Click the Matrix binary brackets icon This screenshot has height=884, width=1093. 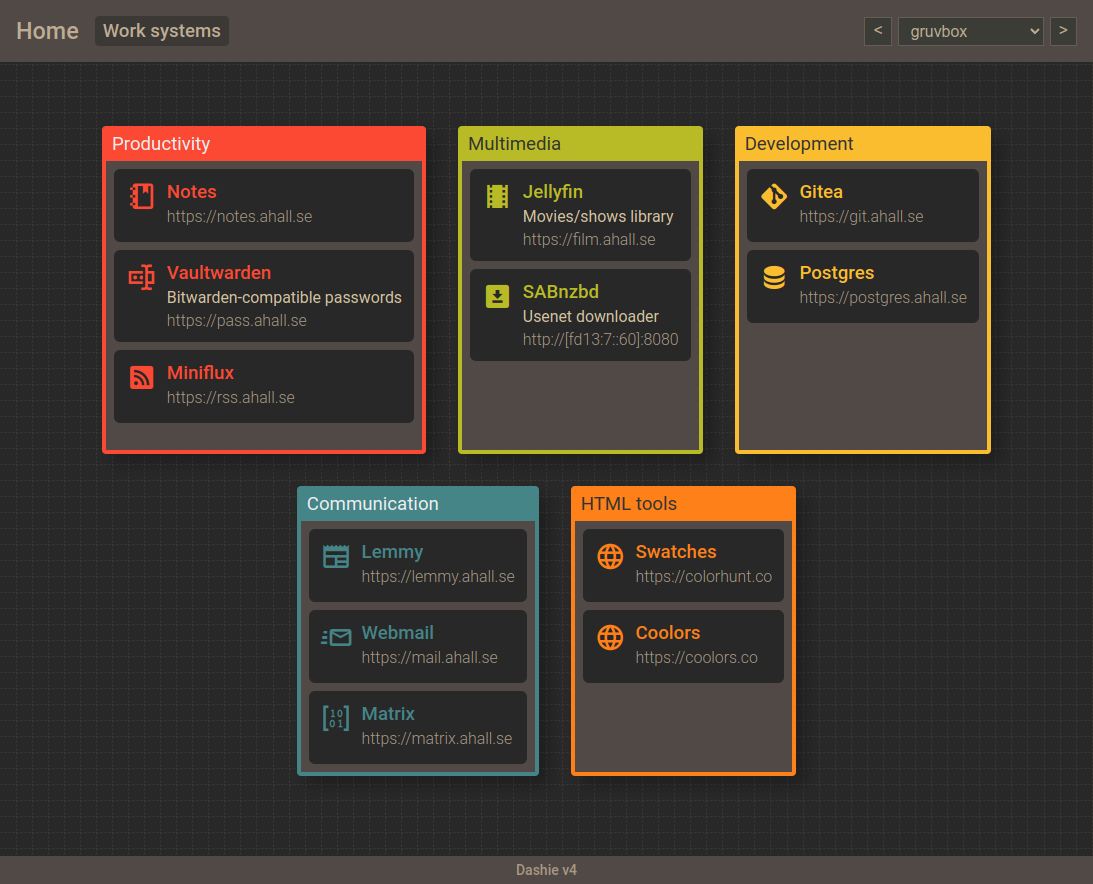[336, 718]
